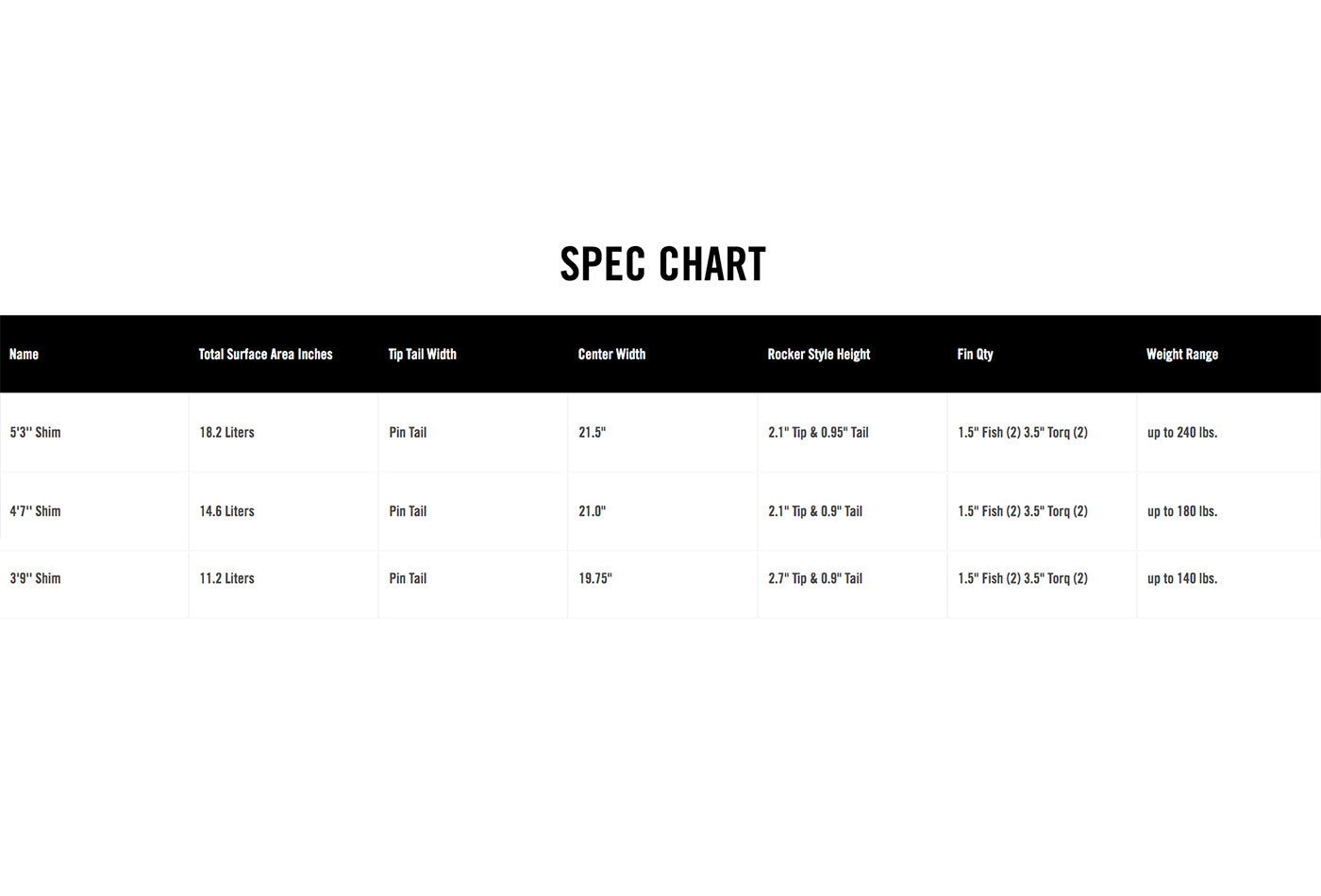Select the Weight Range column header
The width and height of the screenshot is (1321, 896).
(1182, 355)
